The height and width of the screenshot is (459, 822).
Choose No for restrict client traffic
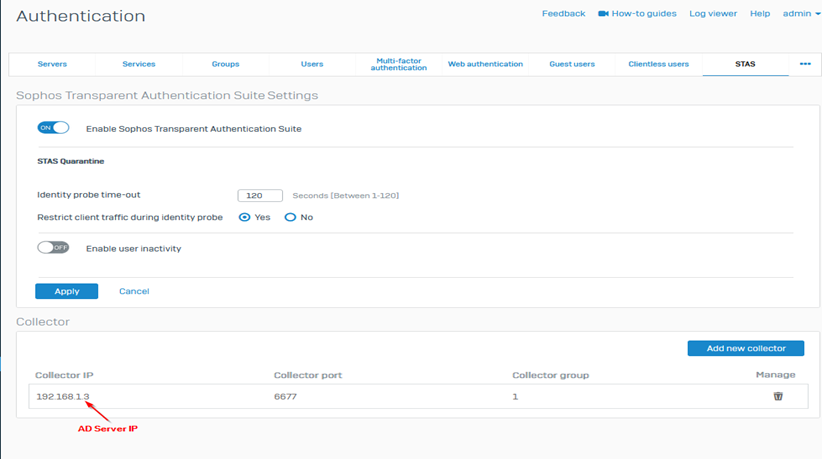(x=291, y=217)
